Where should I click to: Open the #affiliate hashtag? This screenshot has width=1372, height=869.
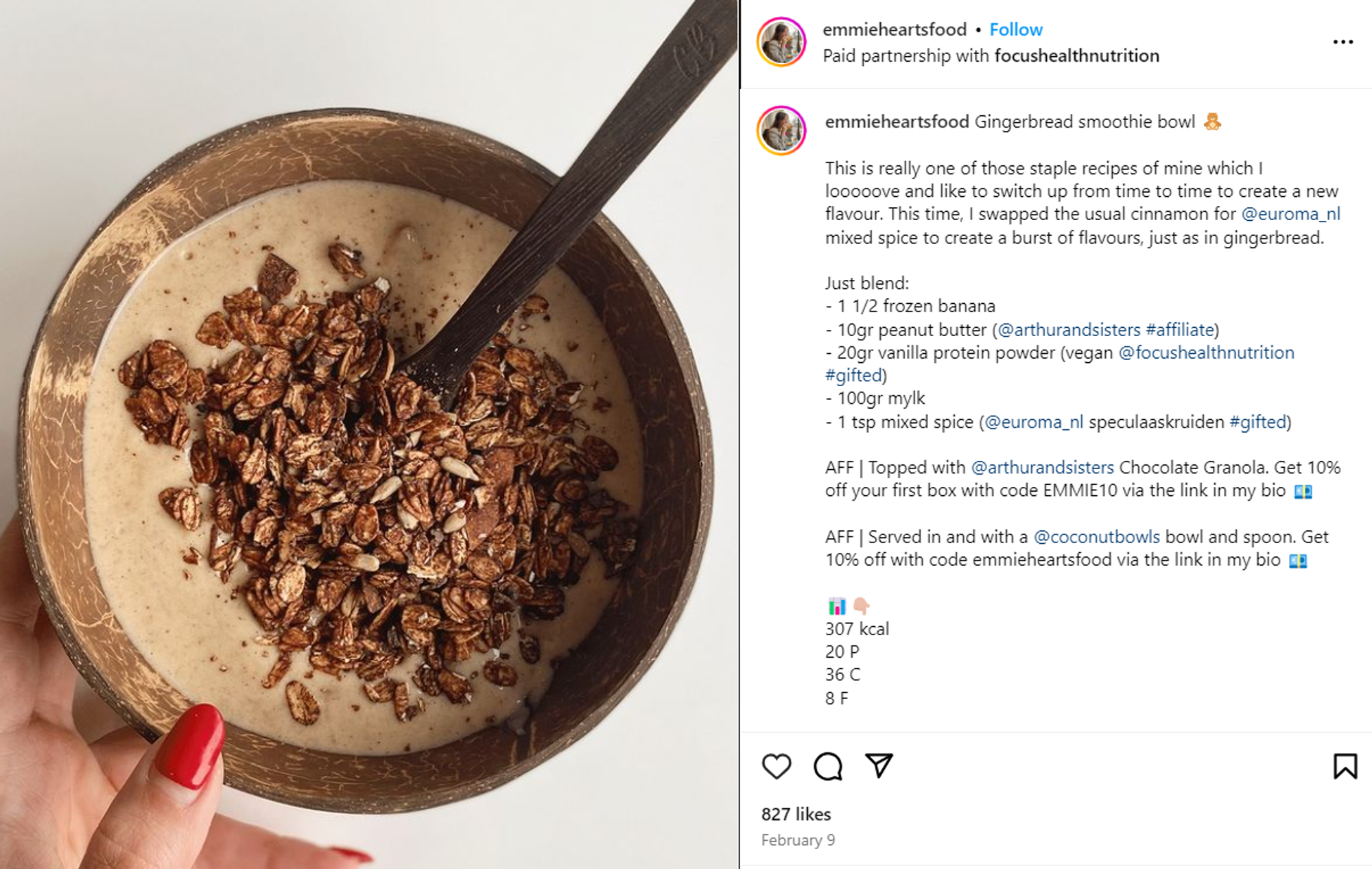[x=1180, y=329]
